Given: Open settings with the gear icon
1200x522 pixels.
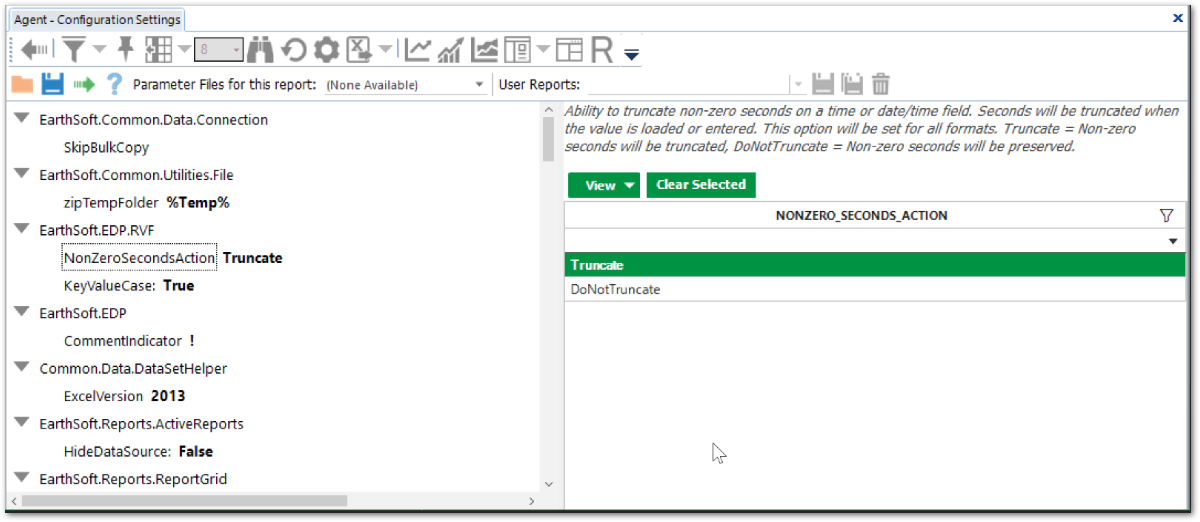Looking at the screenshot, I should pos(326,49).
